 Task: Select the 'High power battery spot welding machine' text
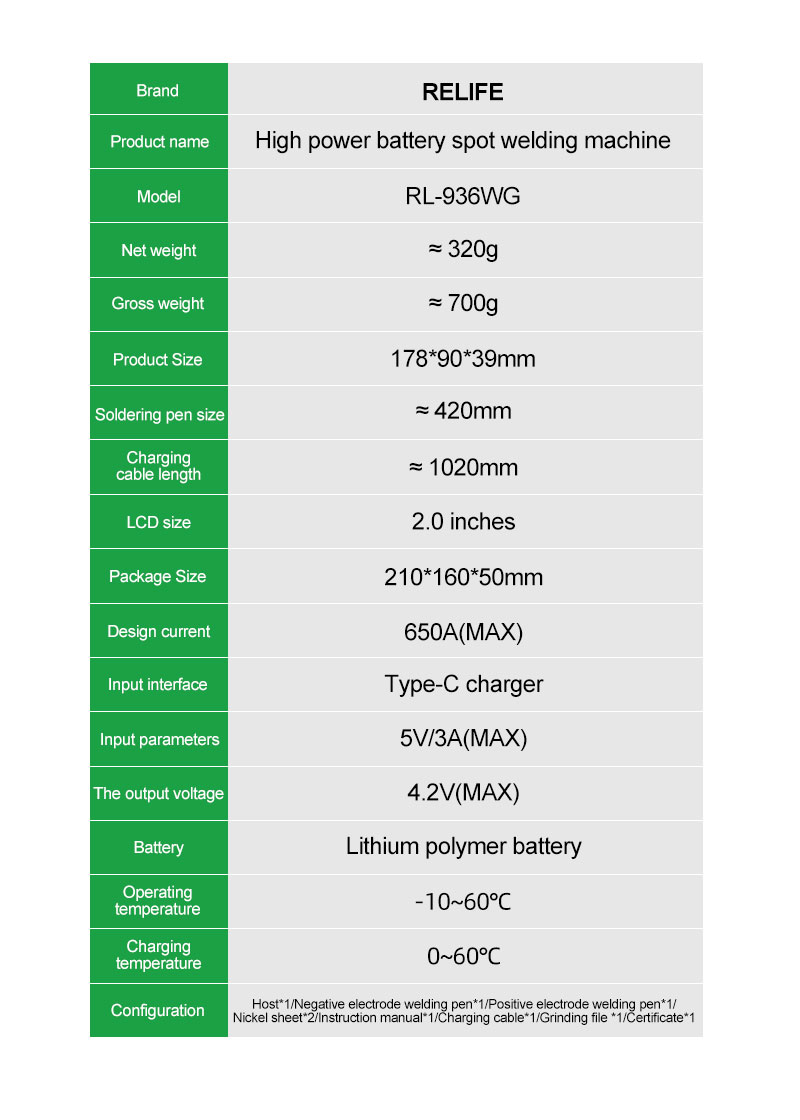(462, 141)
